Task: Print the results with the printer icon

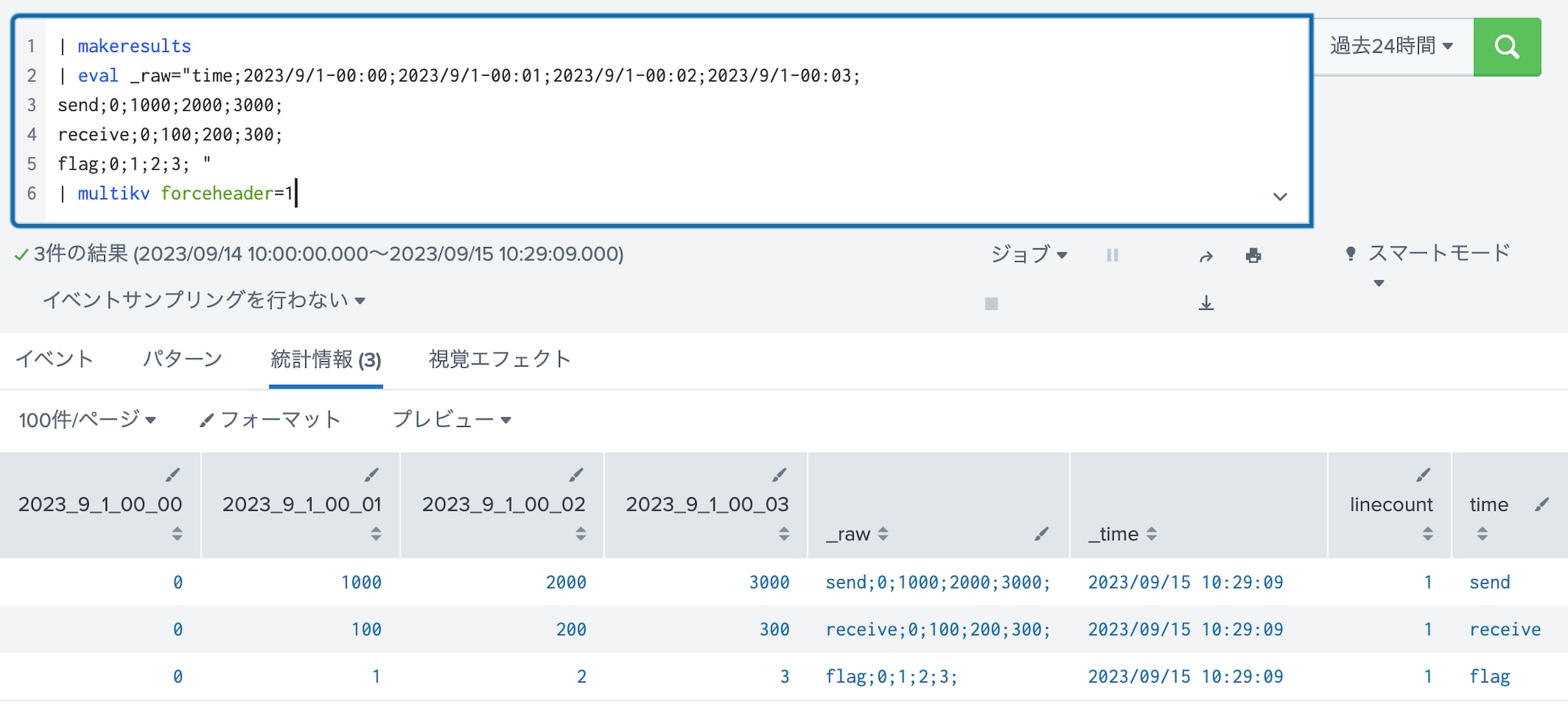Action: coord(1253,256)
